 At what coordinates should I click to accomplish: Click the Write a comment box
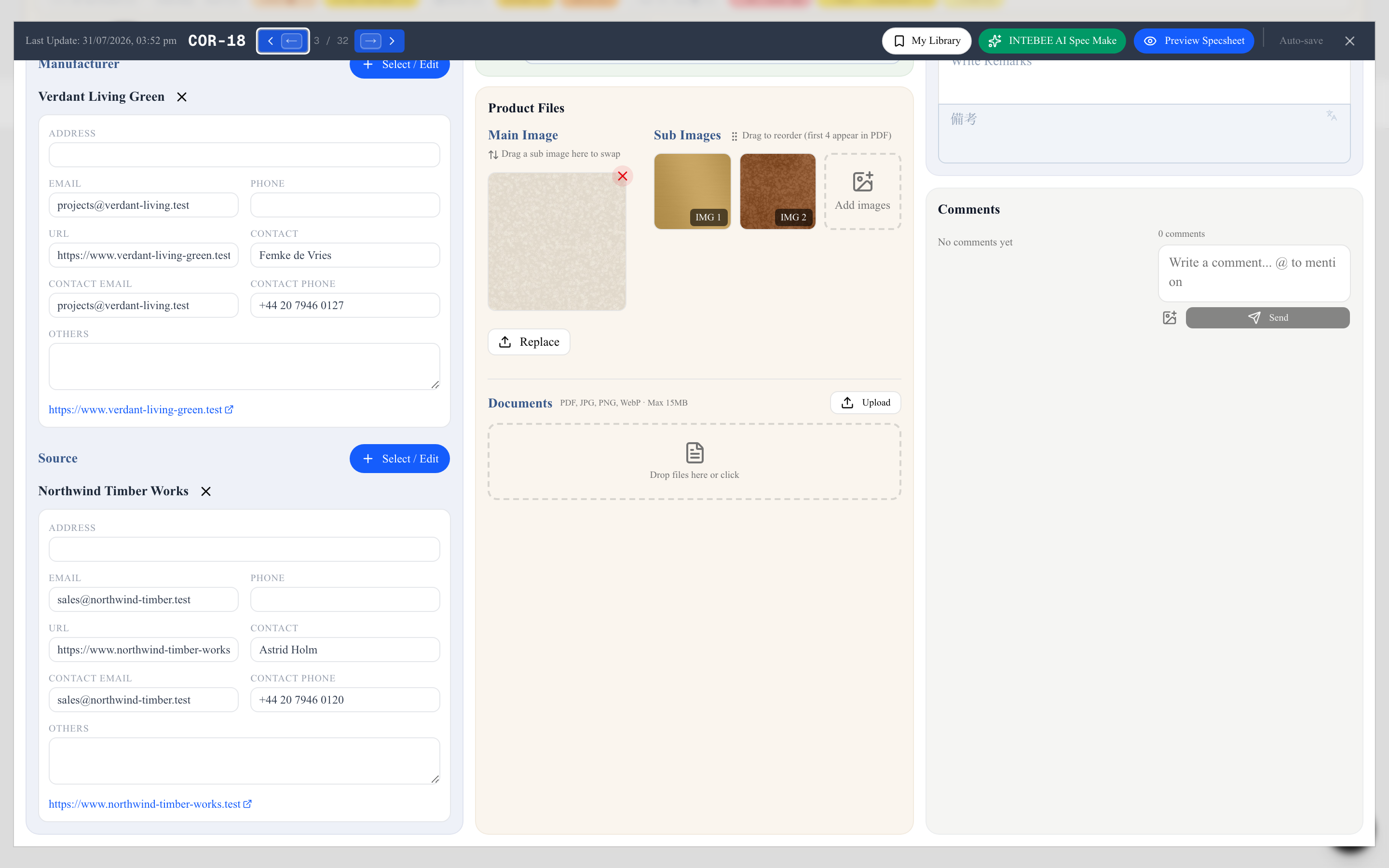tap(1253, 273)
